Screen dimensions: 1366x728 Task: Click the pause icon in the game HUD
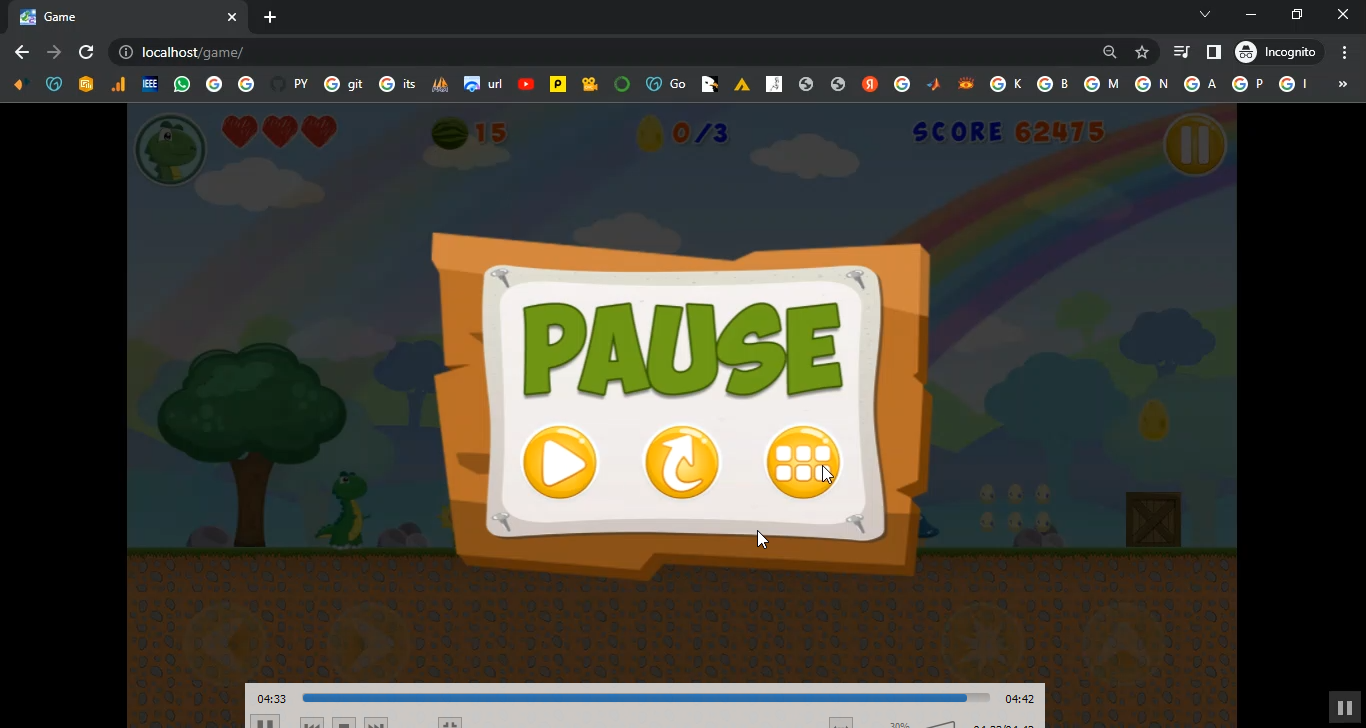(x=1194, y=145)
